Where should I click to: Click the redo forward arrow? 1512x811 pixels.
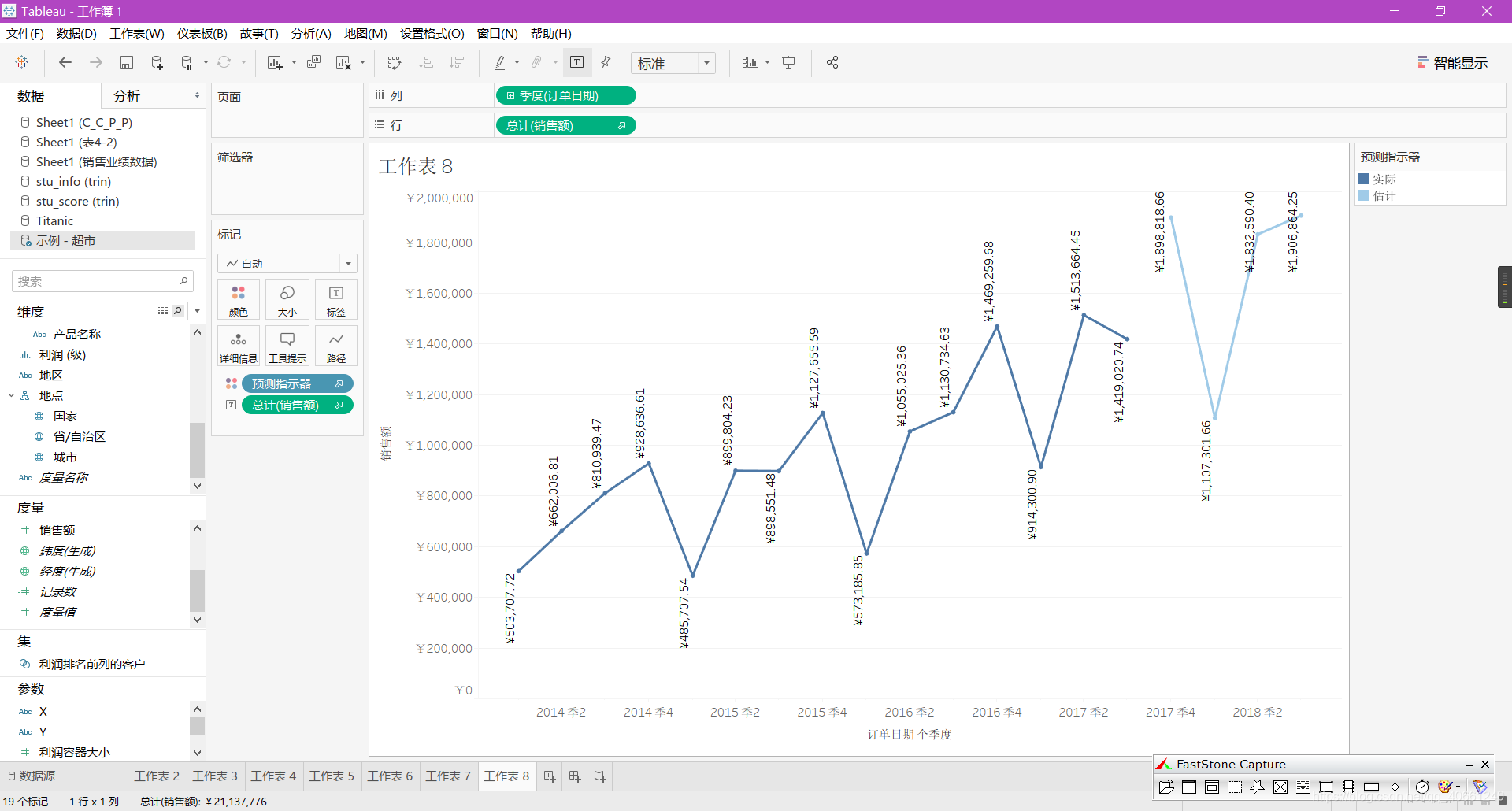click(x=96, y=62)
